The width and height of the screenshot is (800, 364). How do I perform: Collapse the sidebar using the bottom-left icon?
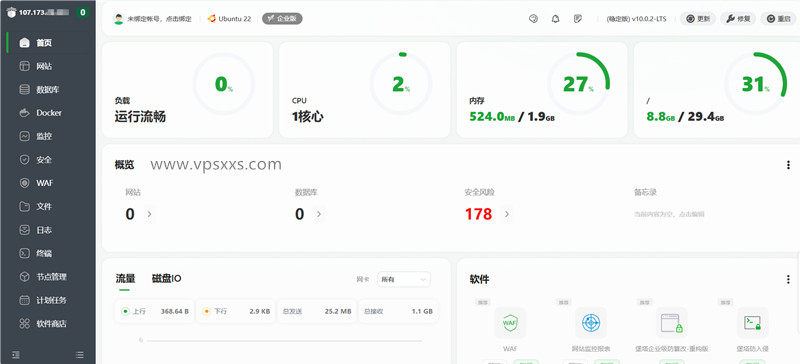click(x=16, y=354)
